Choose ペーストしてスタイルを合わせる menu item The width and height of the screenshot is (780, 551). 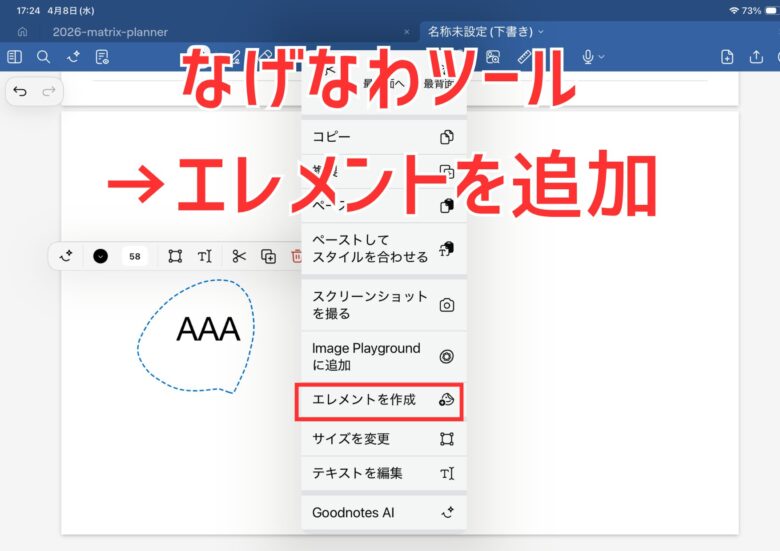tap(384, 248)
